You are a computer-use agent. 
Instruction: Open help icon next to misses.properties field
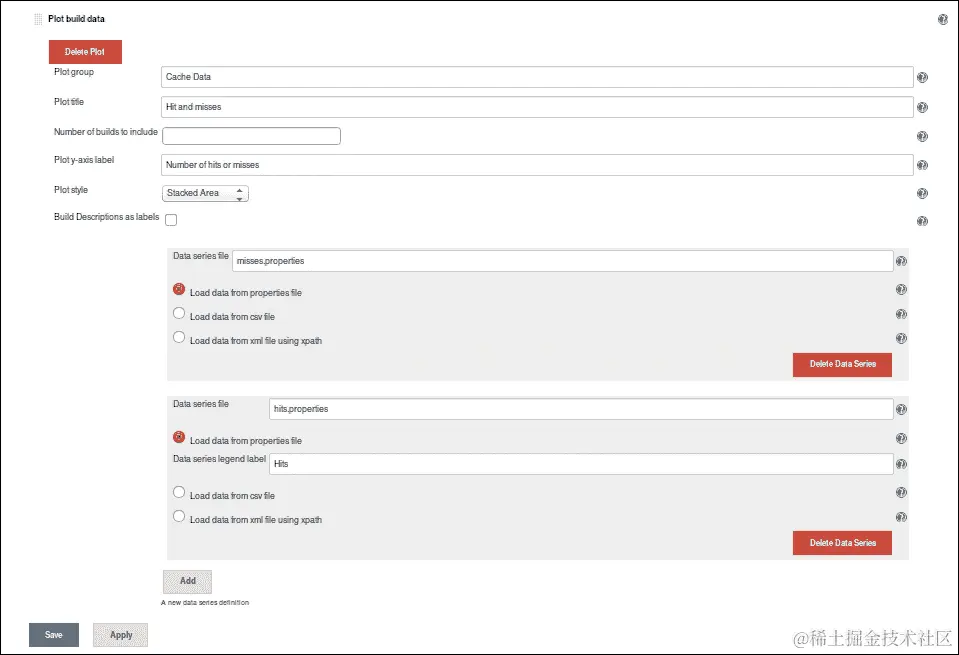(901, 261)
